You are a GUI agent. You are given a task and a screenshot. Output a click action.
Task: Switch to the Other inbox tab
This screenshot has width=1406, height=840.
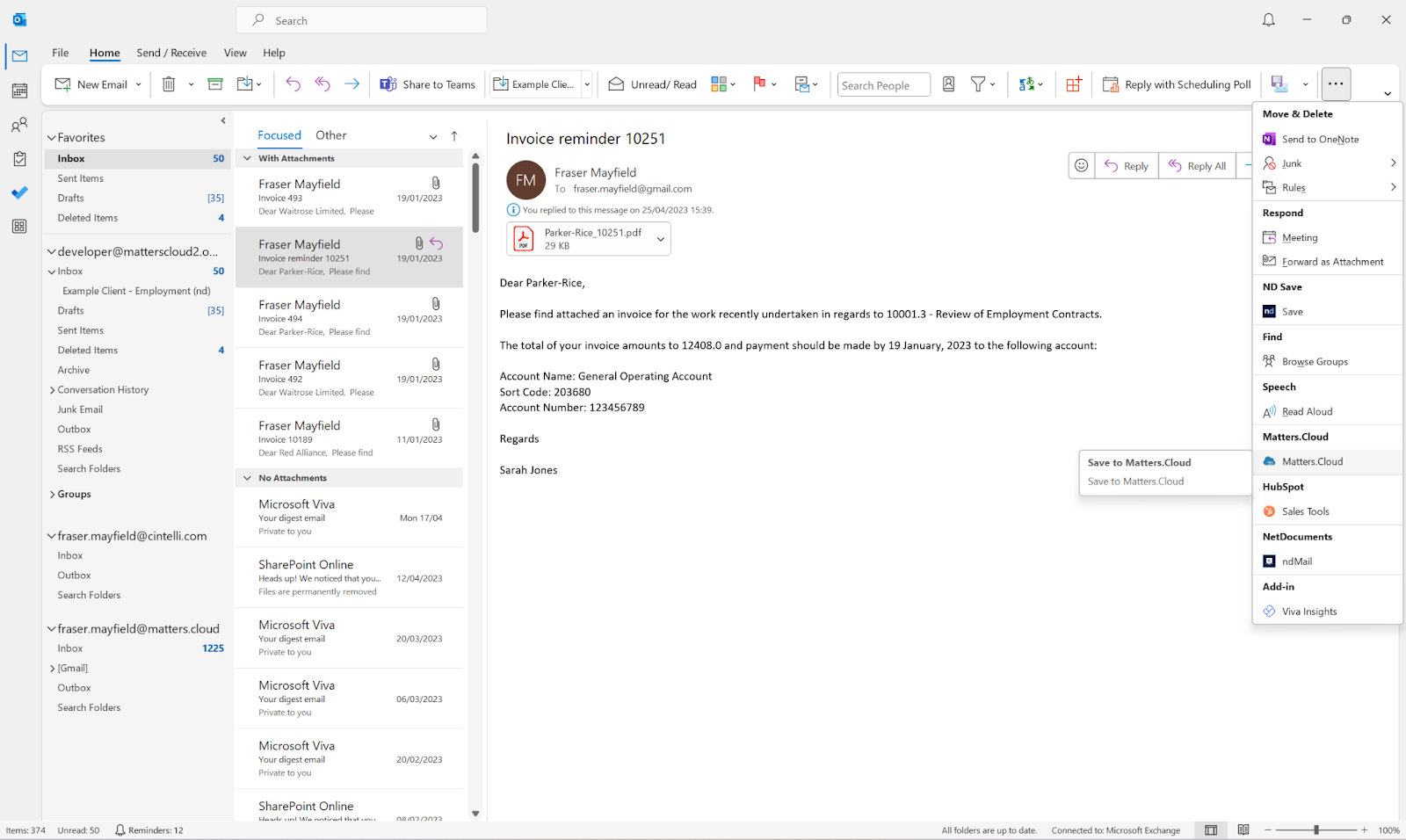pos(331,135)
